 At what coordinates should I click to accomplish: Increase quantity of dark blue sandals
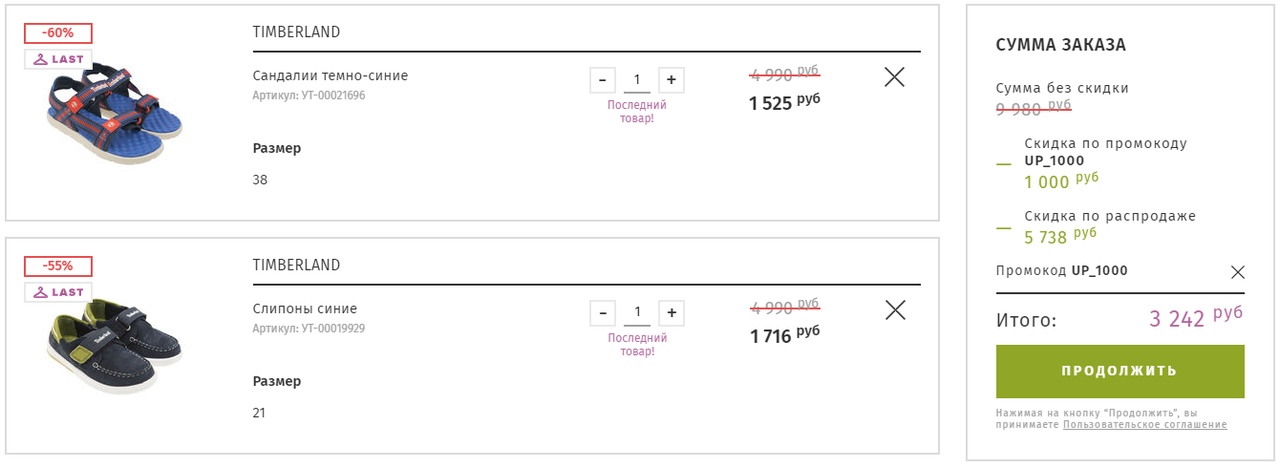point(671,80)
